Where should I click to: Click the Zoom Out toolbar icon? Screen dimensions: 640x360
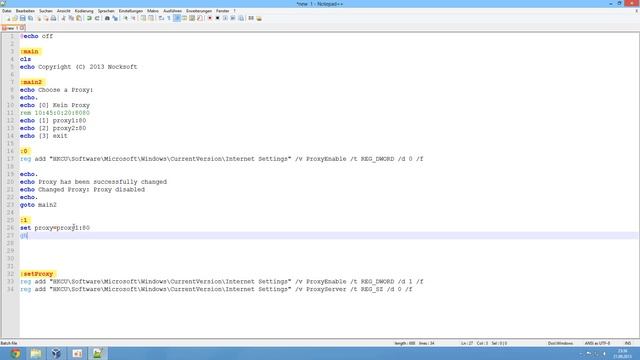pyautogui.click(x=133, y=18)
